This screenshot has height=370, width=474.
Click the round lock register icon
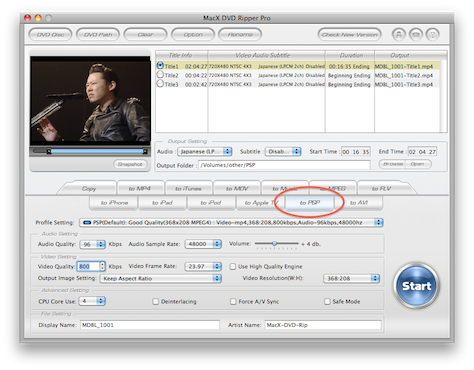[x=399, y=34]
